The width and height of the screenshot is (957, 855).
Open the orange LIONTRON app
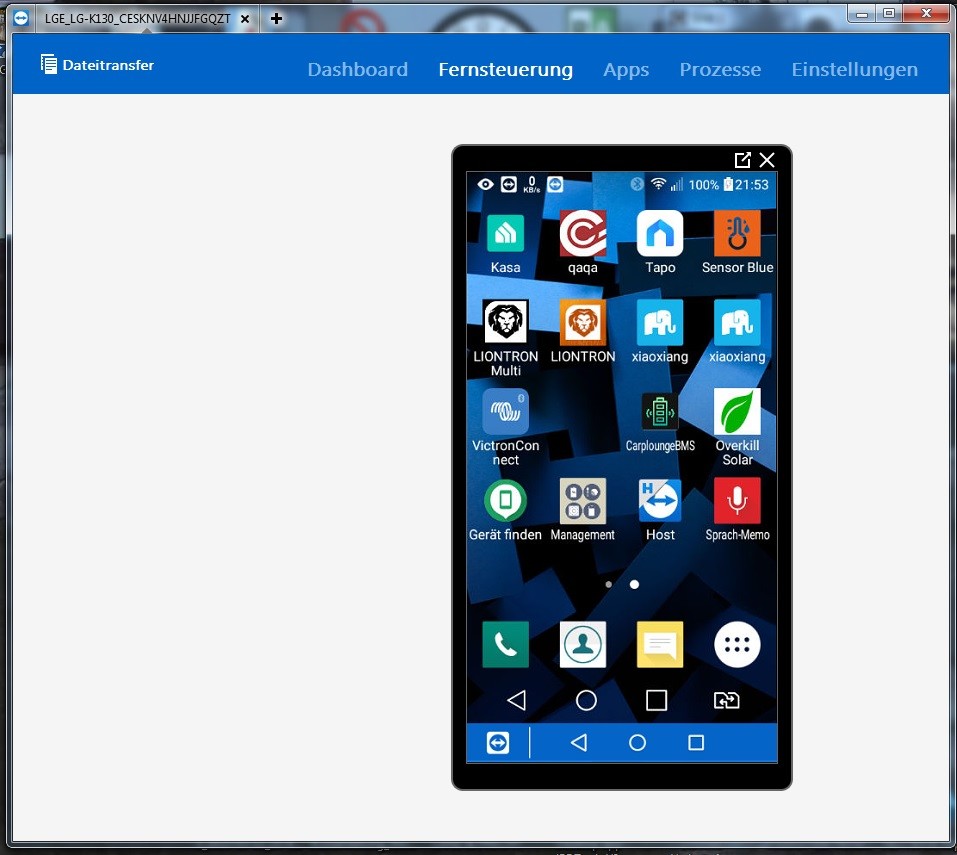(583, 322)
